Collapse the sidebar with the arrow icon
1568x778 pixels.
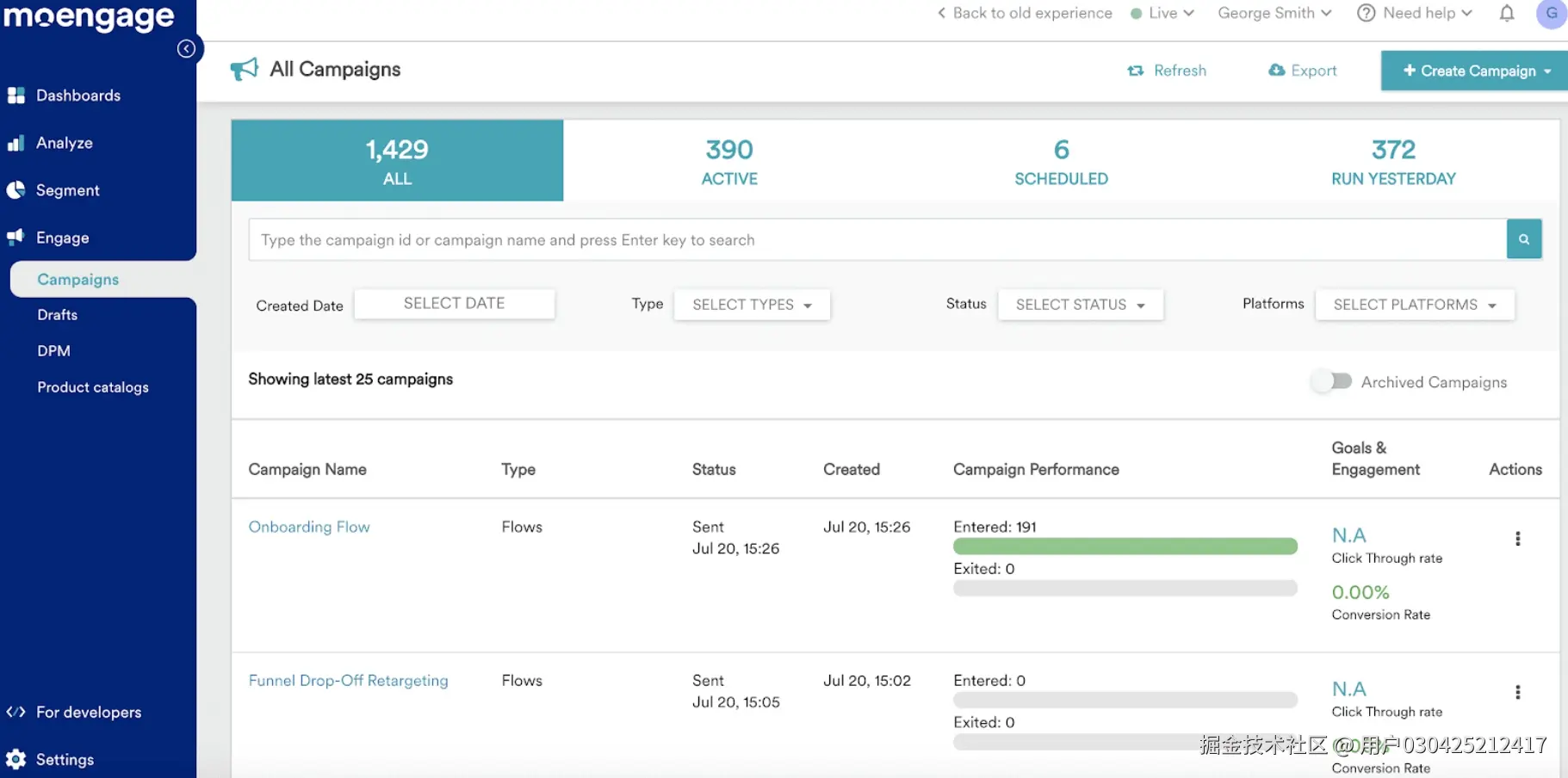tap(186, 49)
